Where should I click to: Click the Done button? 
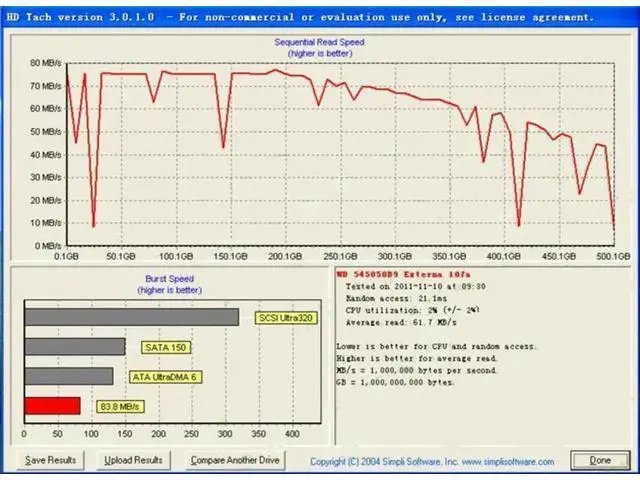[600, 460]
